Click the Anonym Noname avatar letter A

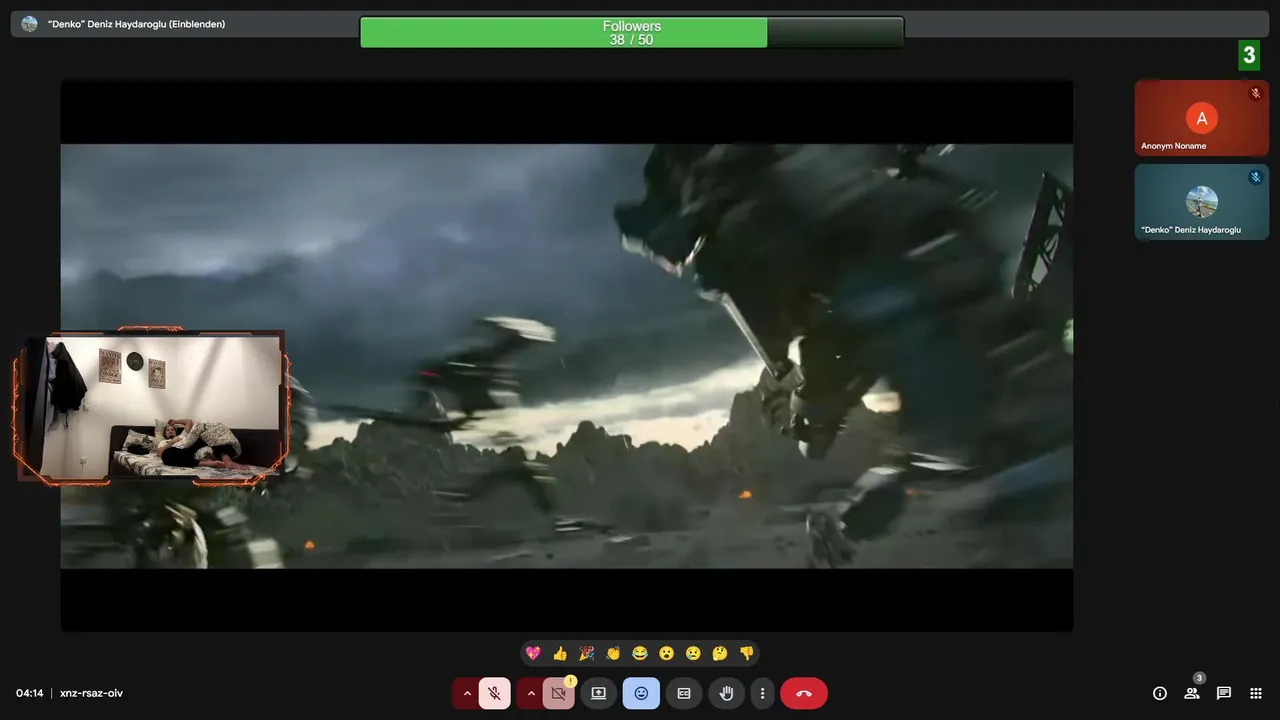pyautogui.click(x=1202, y=118)
